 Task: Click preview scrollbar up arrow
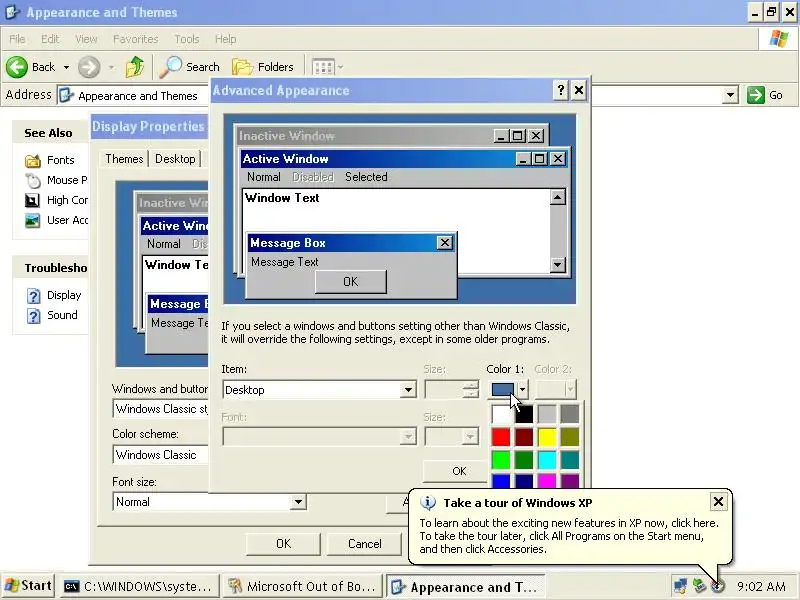coord(558,197)
